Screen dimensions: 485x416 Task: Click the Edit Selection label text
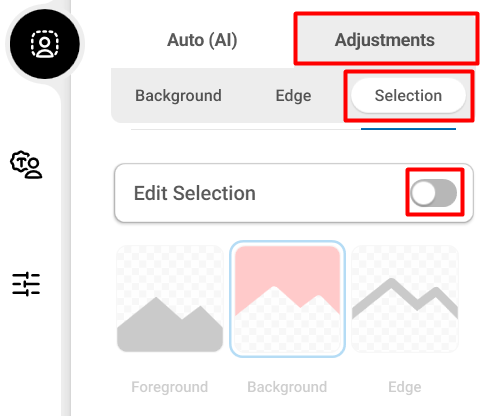click(195, 193)
